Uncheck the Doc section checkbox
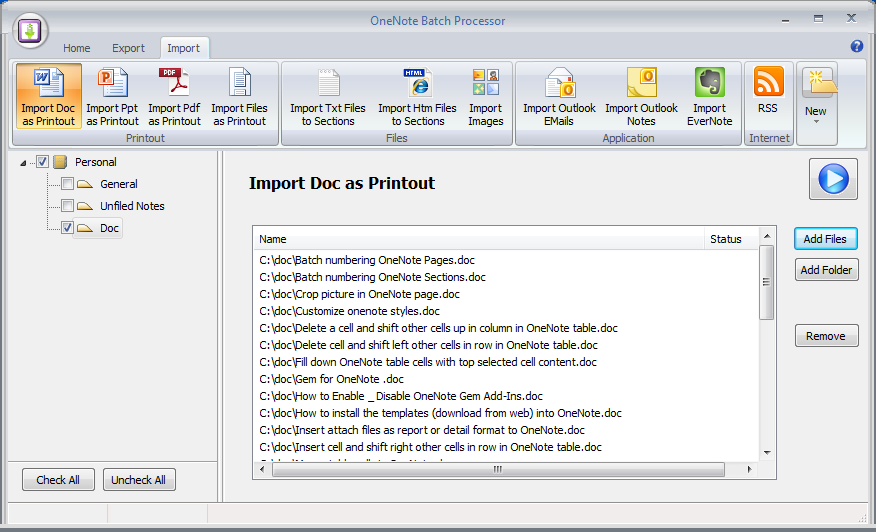 point(68,228)
